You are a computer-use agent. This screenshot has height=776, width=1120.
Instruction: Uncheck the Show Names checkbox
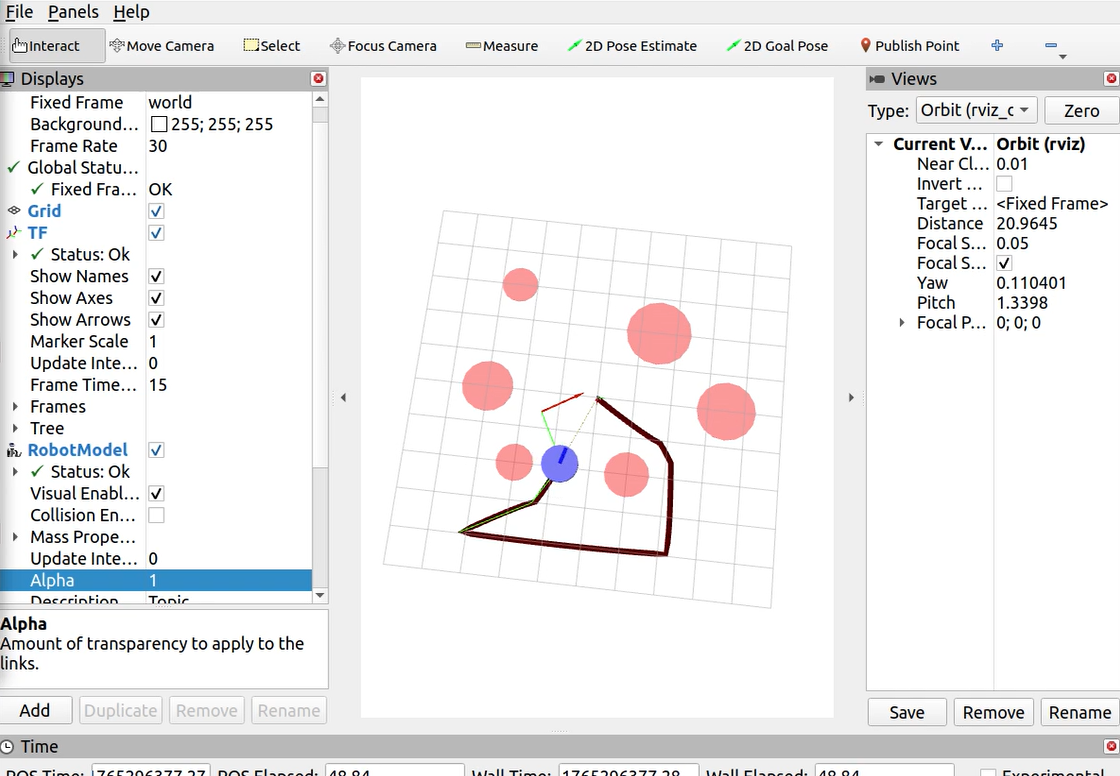(x=156, y=276)
